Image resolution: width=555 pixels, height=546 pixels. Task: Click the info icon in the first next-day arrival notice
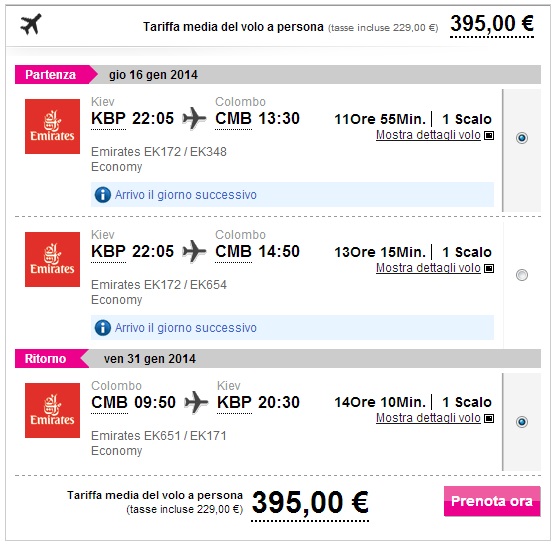103,195
